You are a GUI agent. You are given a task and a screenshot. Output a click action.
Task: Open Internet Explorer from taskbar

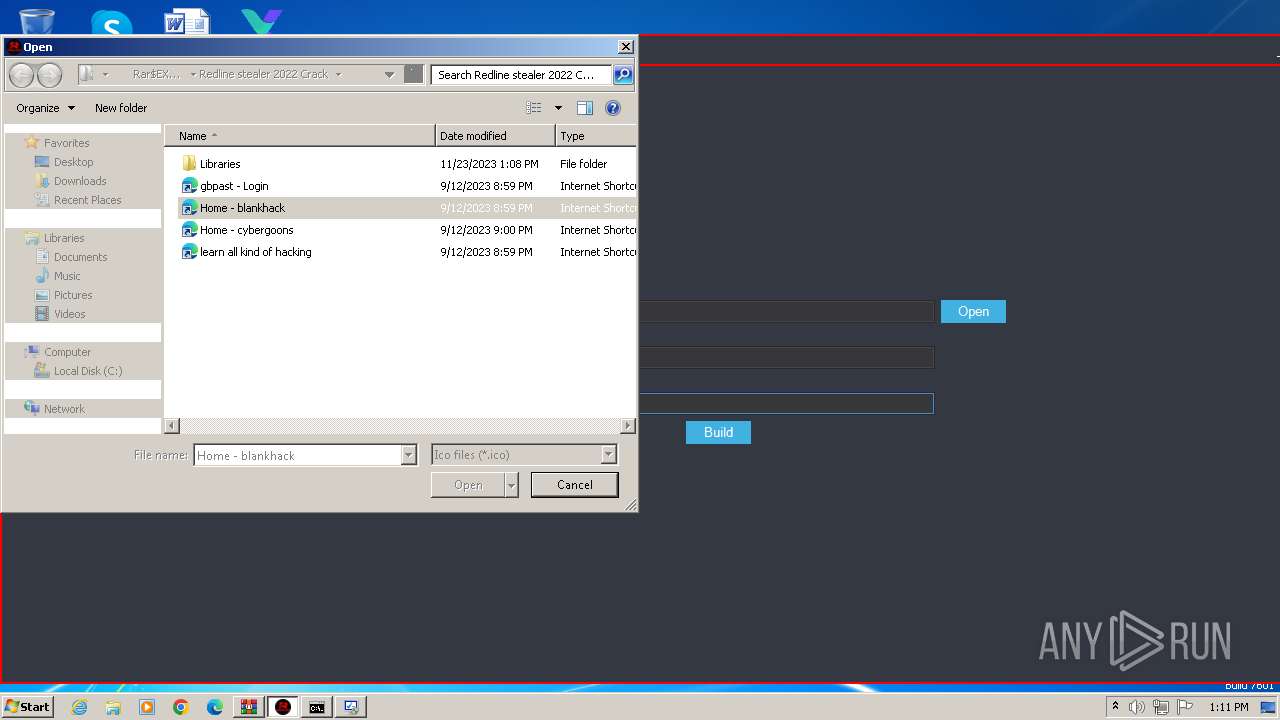80,707
